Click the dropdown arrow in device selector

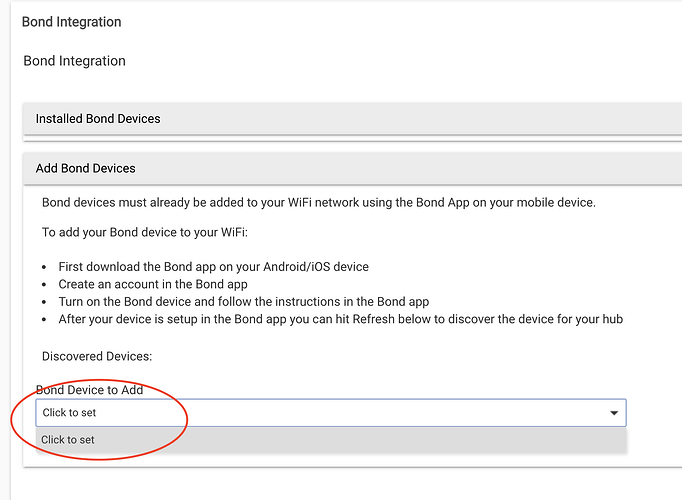(x=614, y=413)
